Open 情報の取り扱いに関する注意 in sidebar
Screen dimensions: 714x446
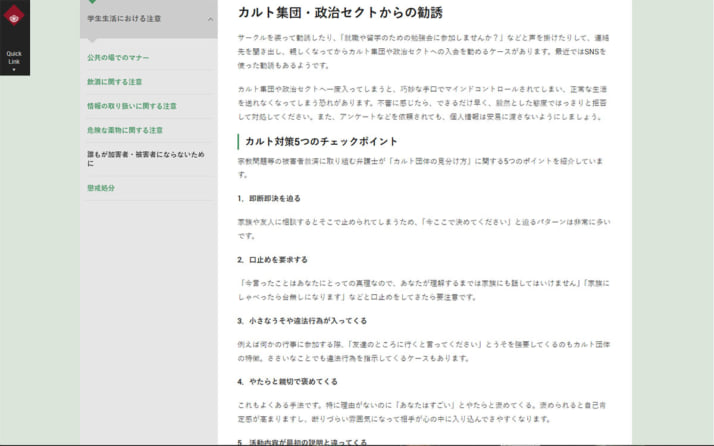(x=132, y=105)
